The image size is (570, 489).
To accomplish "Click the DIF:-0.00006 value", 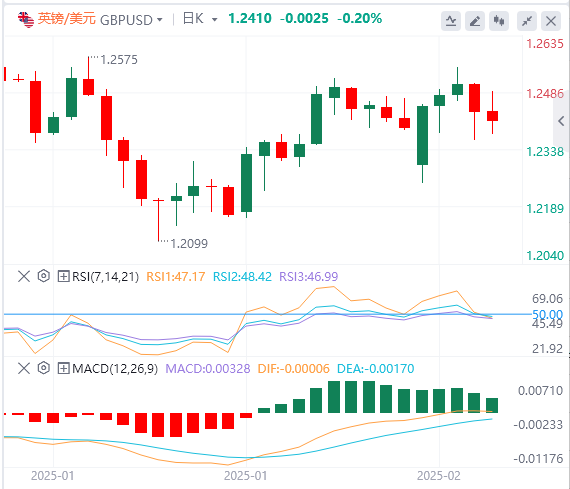I will [294, 369].
